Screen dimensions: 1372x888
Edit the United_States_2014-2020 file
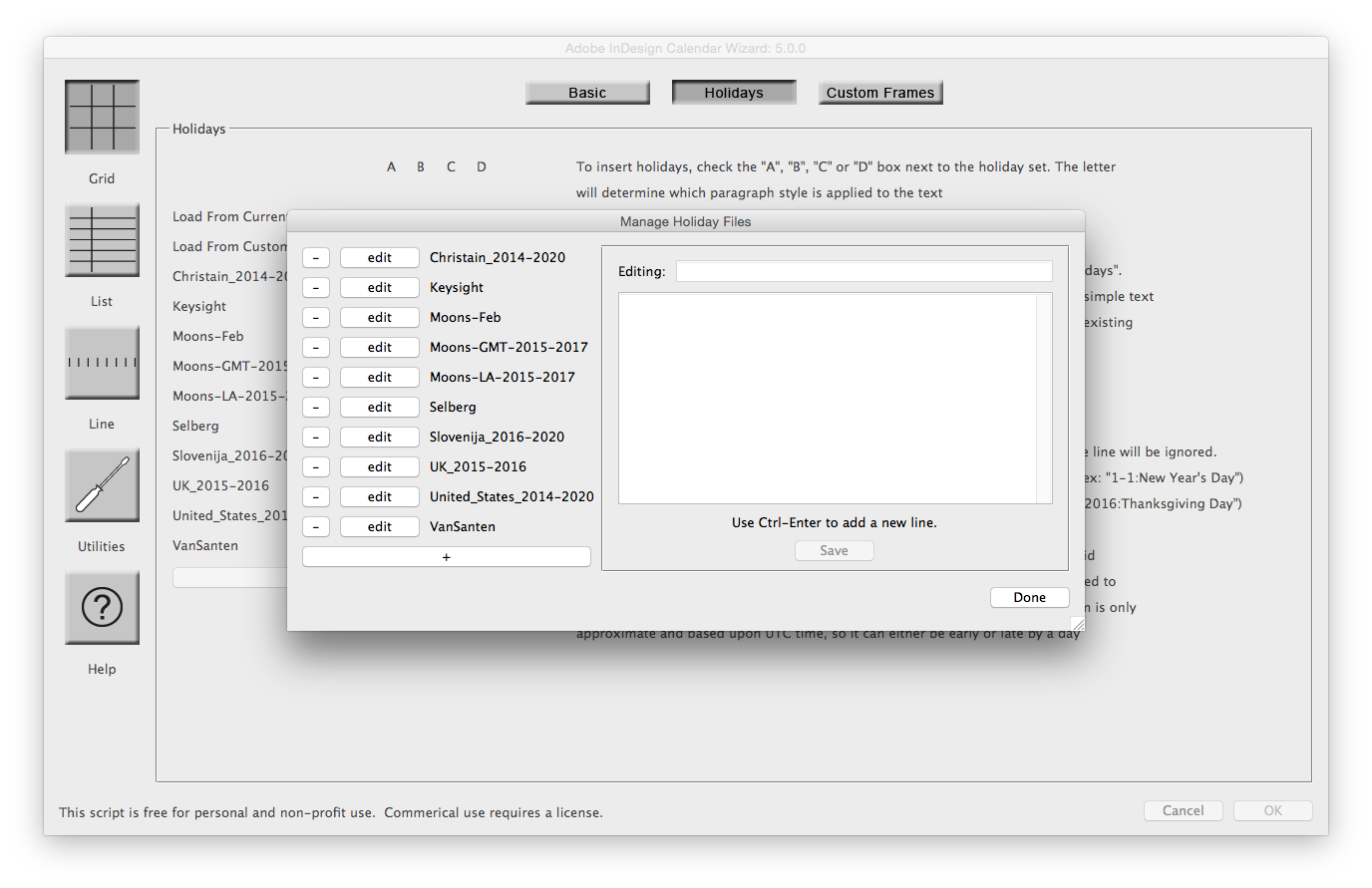click(379, 496)
